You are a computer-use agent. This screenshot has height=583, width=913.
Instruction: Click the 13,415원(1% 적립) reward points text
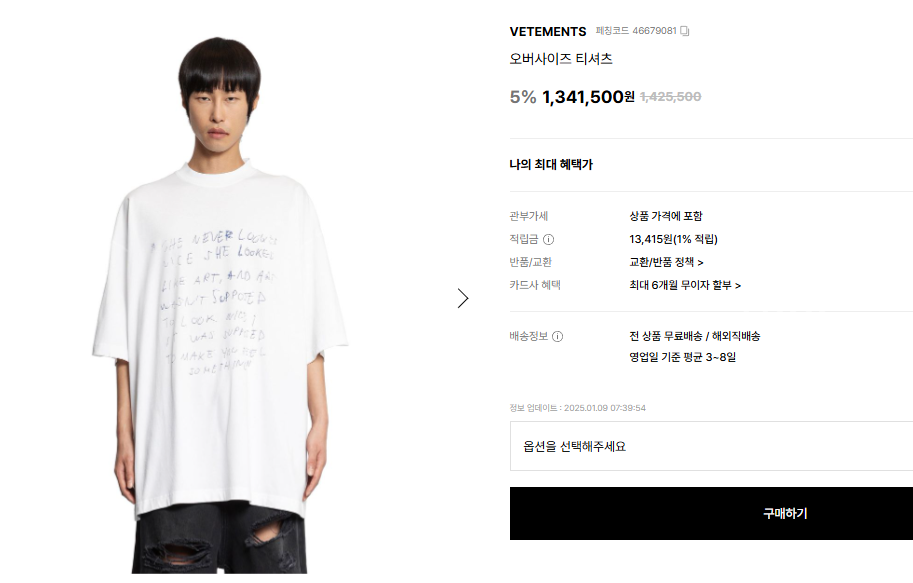click(x=673, y=239)
